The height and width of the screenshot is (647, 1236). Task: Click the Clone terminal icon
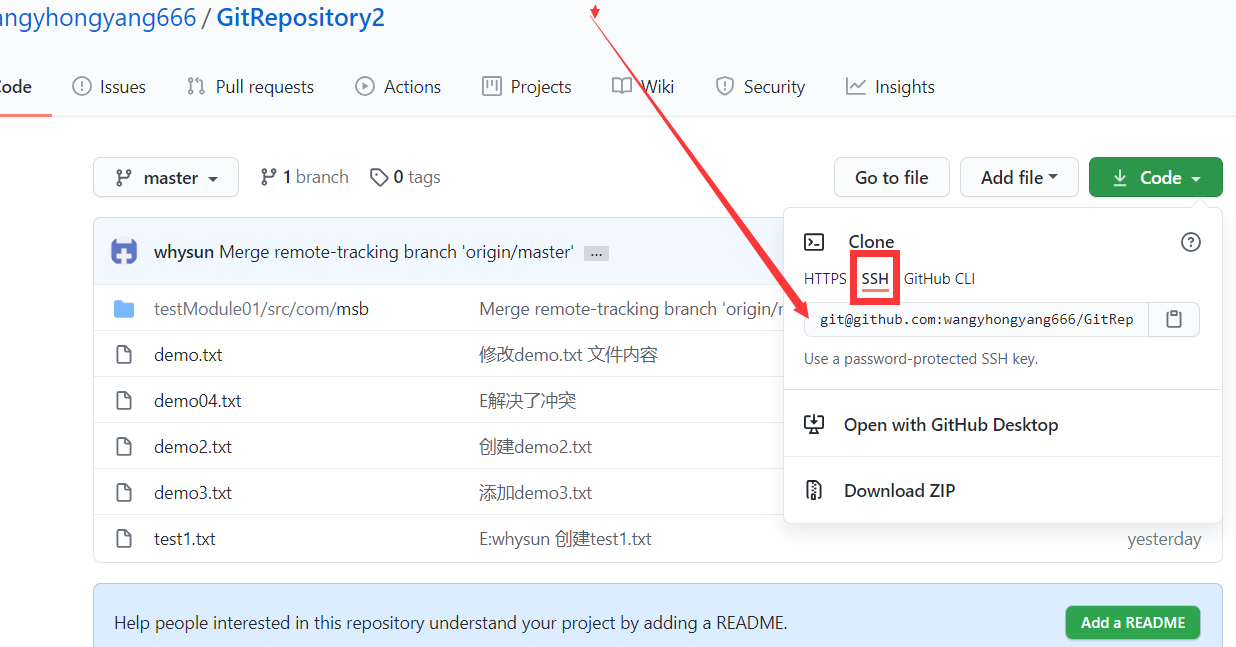coord(815,242)
